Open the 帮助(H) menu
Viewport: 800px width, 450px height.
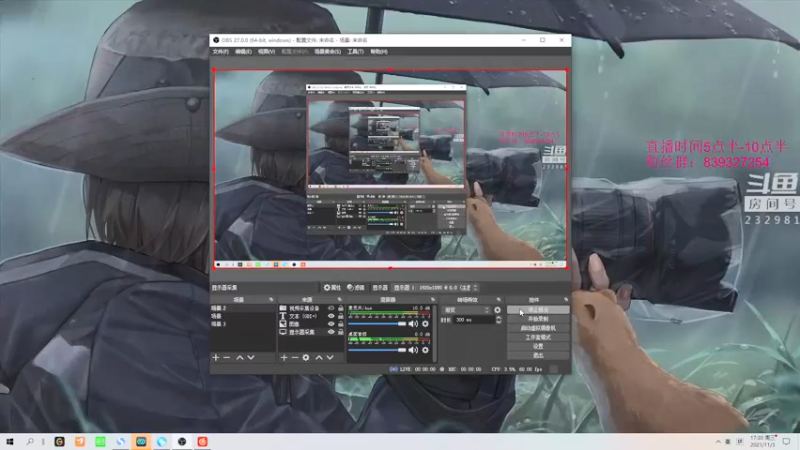(379, 52)
